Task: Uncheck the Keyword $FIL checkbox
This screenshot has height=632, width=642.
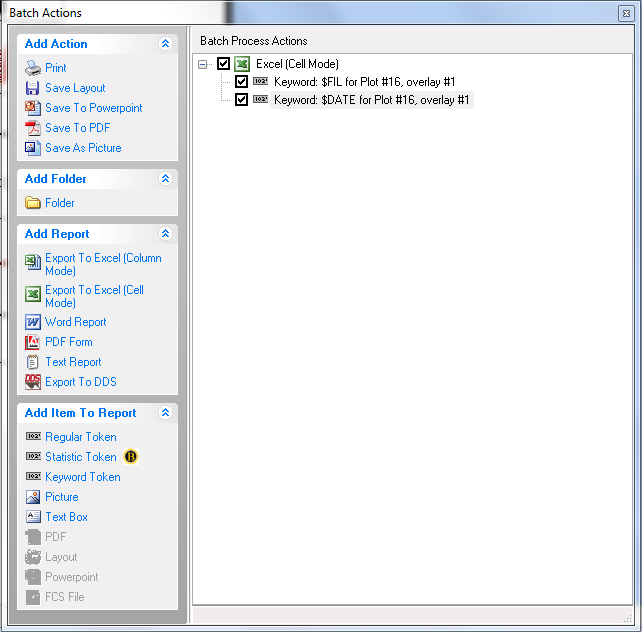Action: 241,81
